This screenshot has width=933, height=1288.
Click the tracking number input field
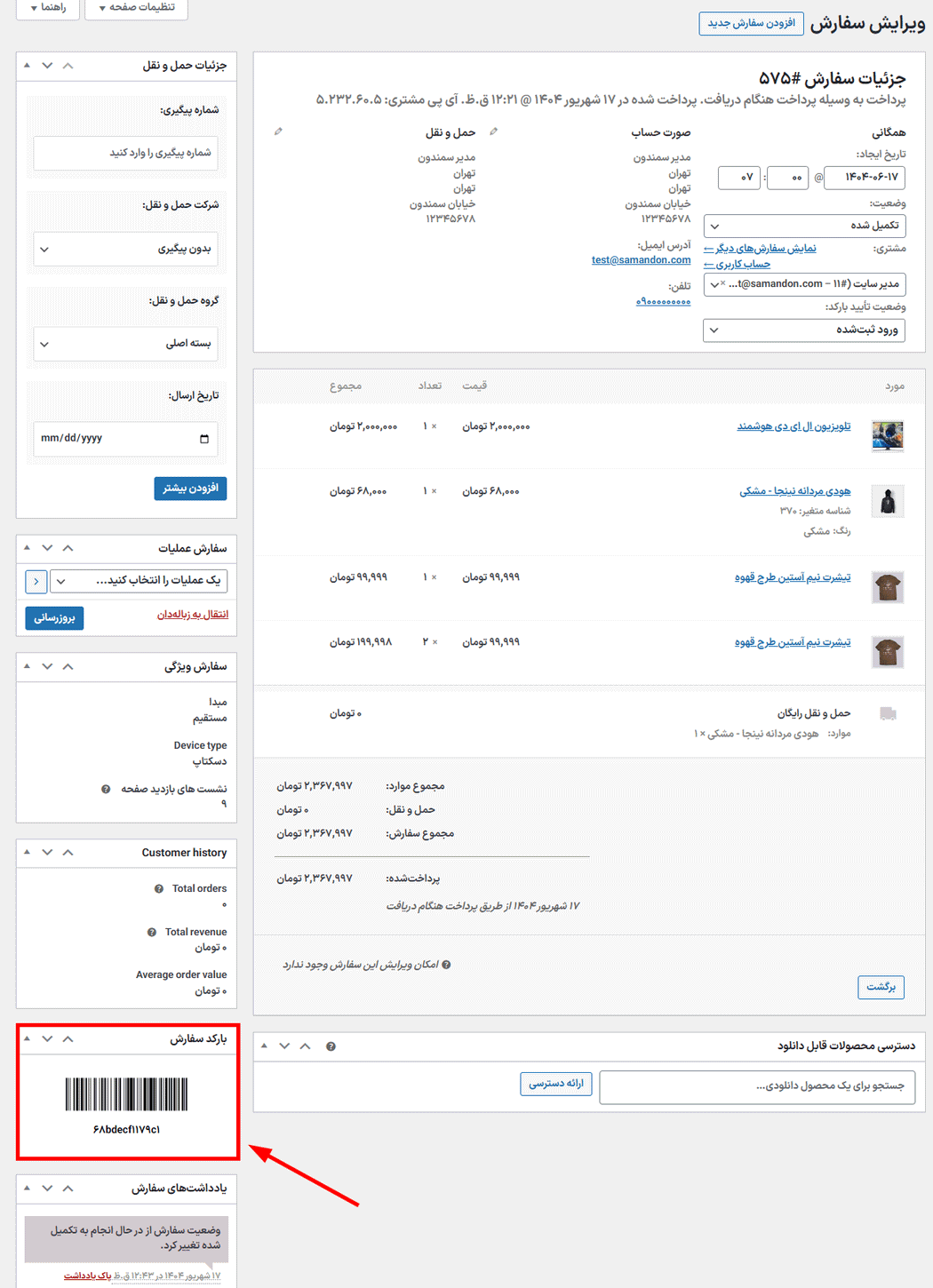[126, 153]
